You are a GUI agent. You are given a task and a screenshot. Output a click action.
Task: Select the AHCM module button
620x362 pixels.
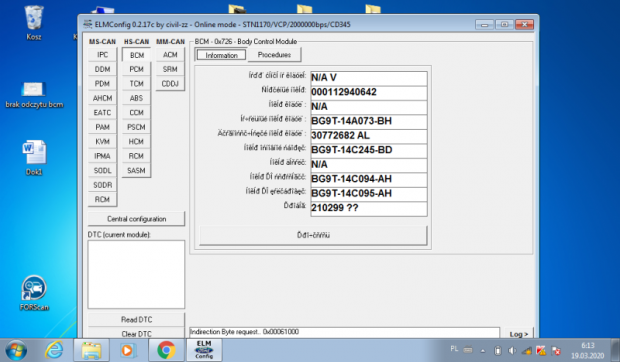(102, 98)
